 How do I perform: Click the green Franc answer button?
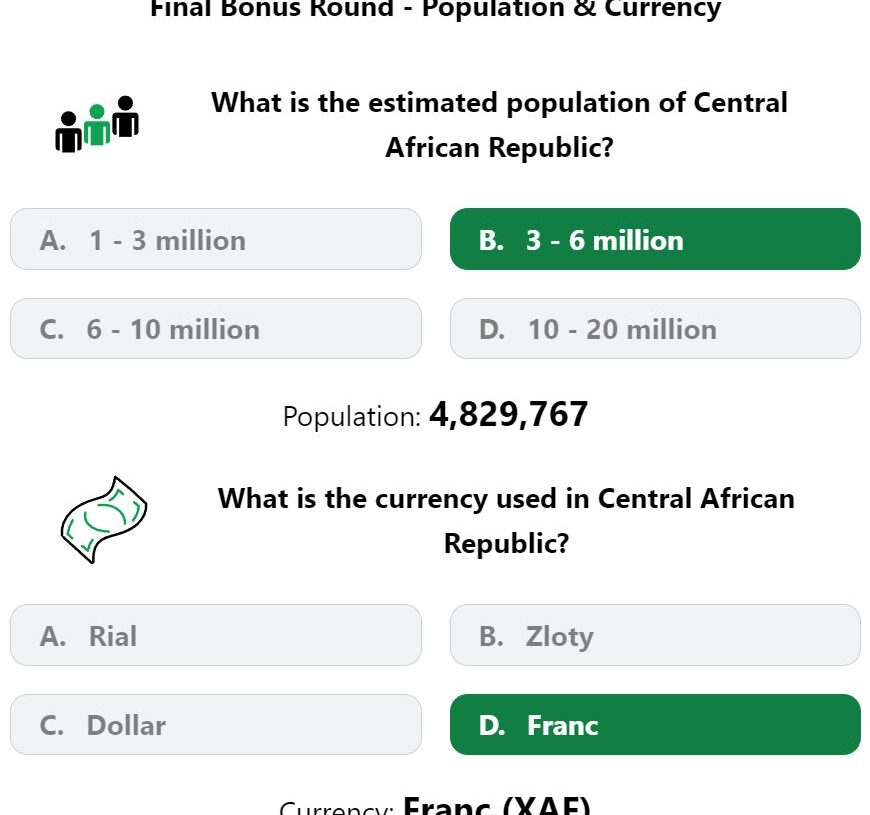[x=655, y=725]
